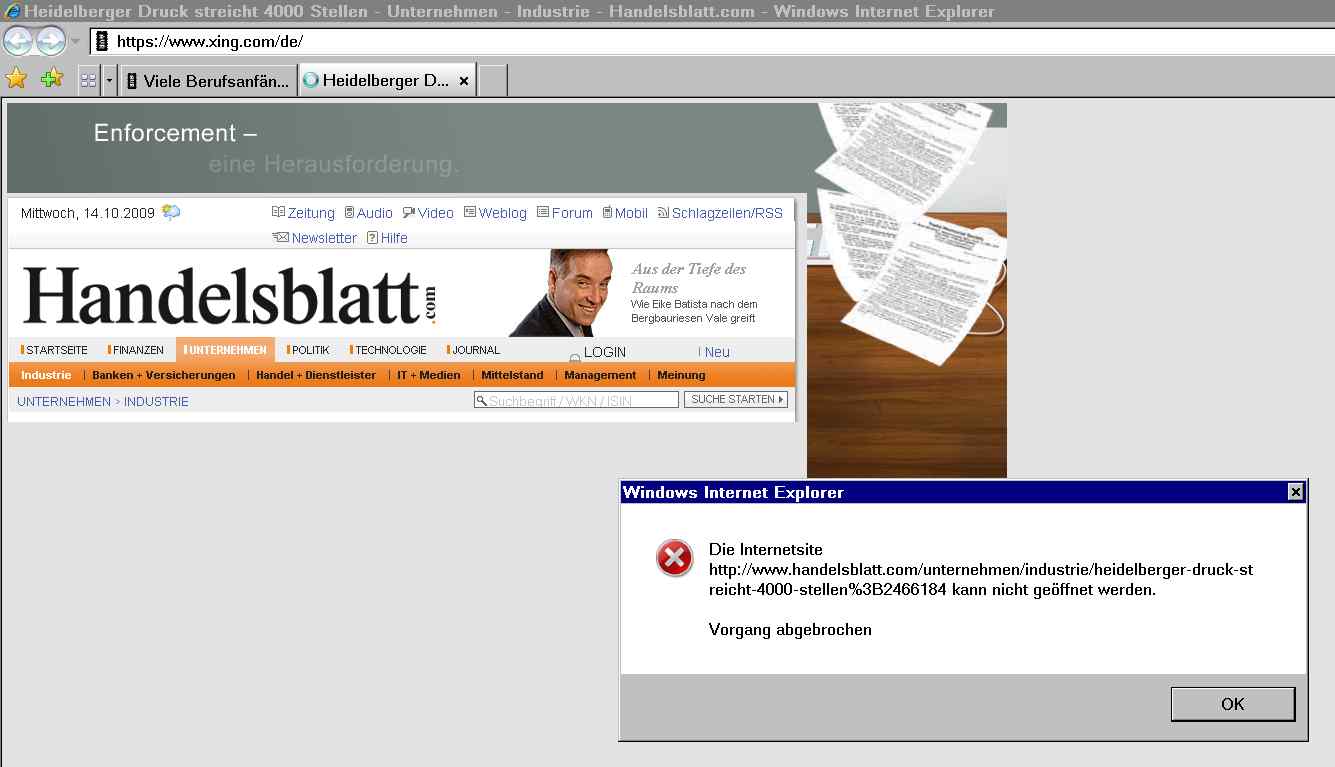
Task: Go back with the browser Back arrow
Action: click(x=18, y=41)
